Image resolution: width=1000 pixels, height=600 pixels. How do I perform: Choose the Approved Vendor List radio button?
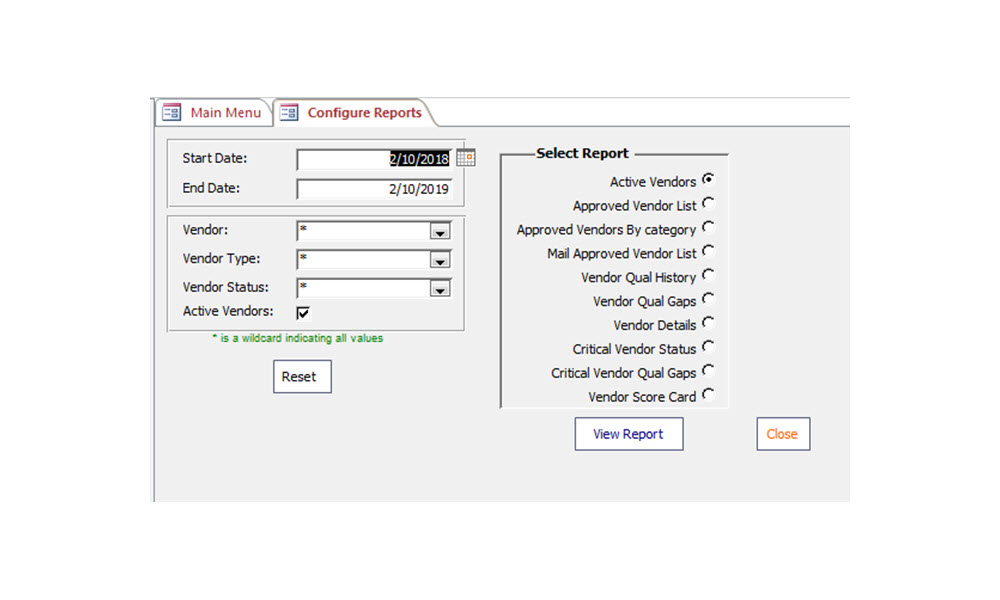tap(708, 204)
